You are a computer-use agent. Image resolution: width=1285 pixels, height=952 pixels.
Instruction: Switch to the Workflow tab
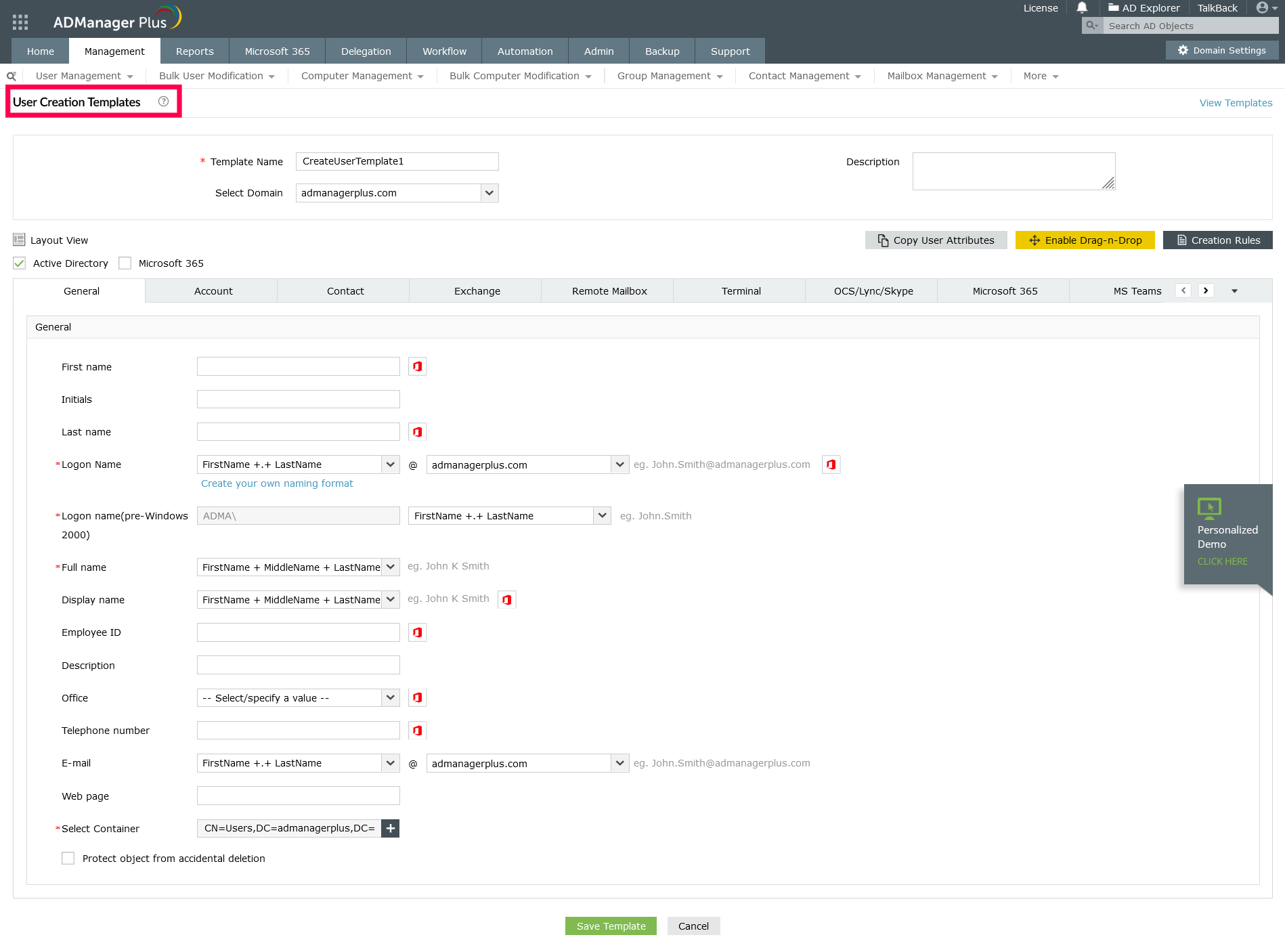(444, 51)
